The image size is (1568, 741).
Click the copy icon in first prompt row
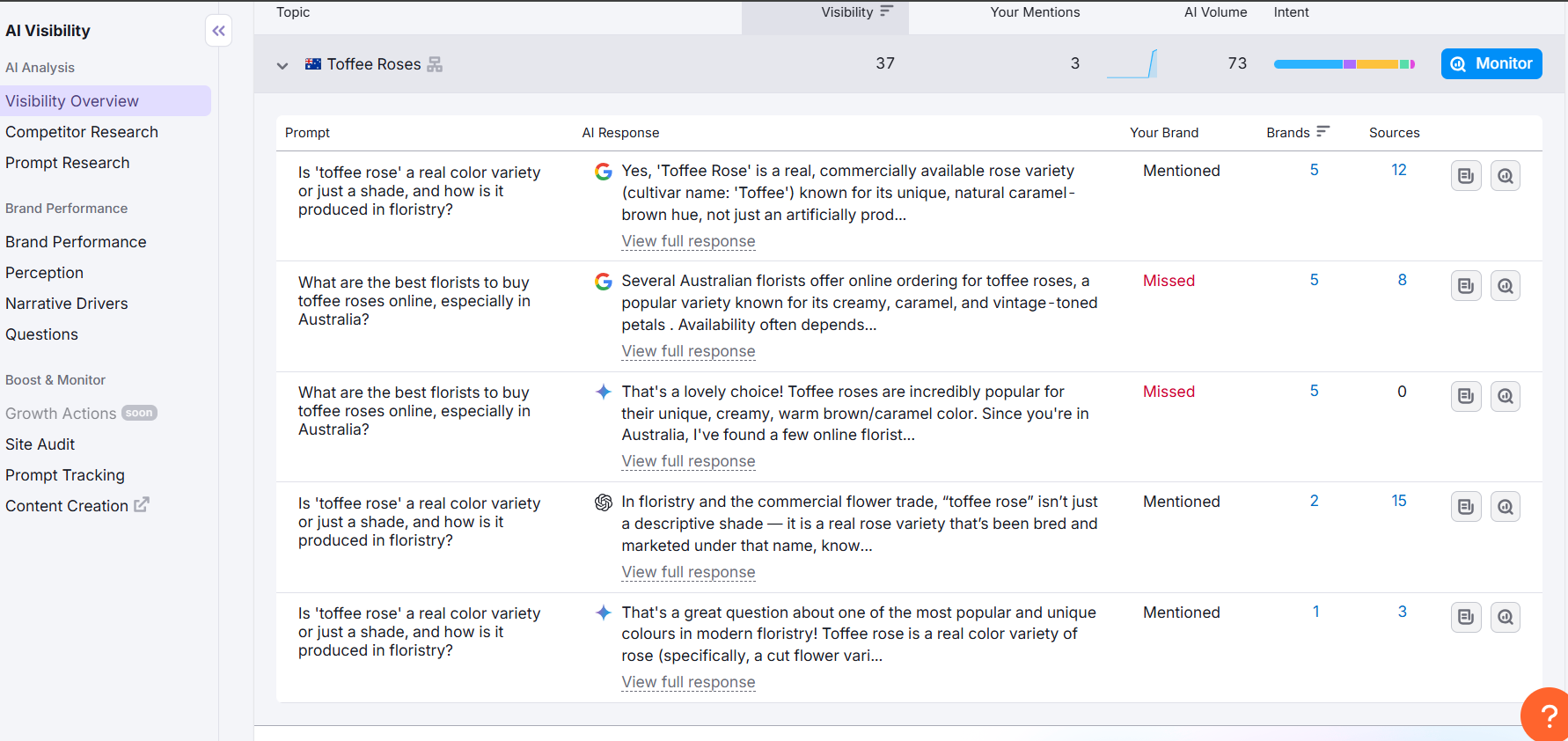pyautogui.click(x=1466, y=176)
